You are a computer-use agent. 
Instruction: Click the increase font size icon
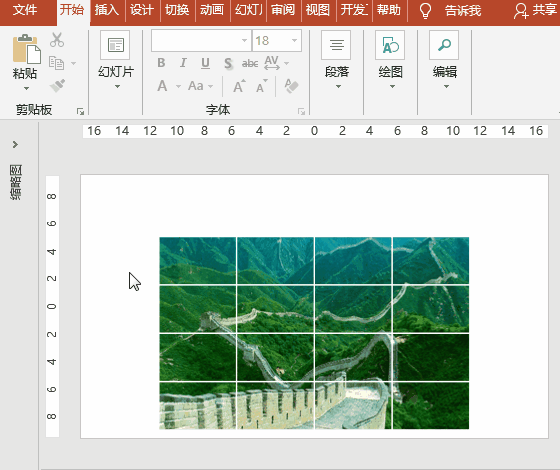(x=239, y=86)
